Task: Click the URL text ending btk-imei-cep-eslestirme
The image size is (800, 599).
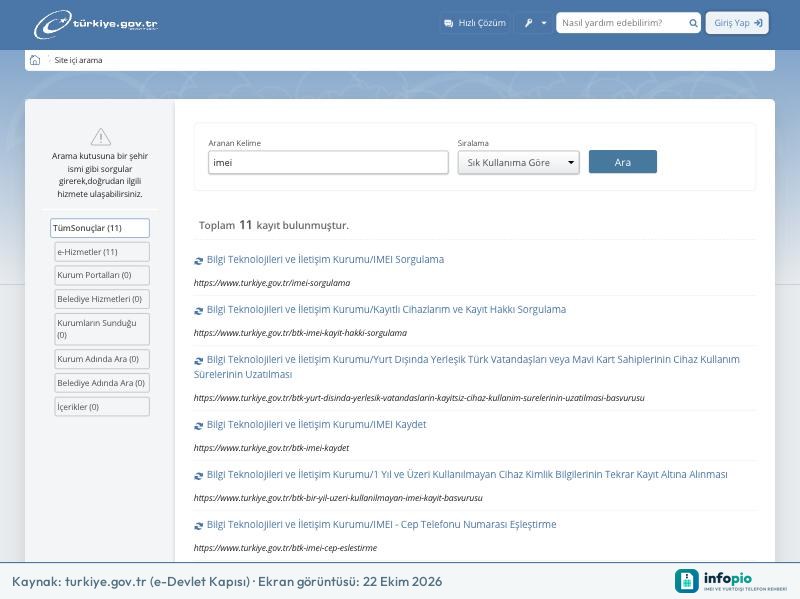Action: pos(285,548)
